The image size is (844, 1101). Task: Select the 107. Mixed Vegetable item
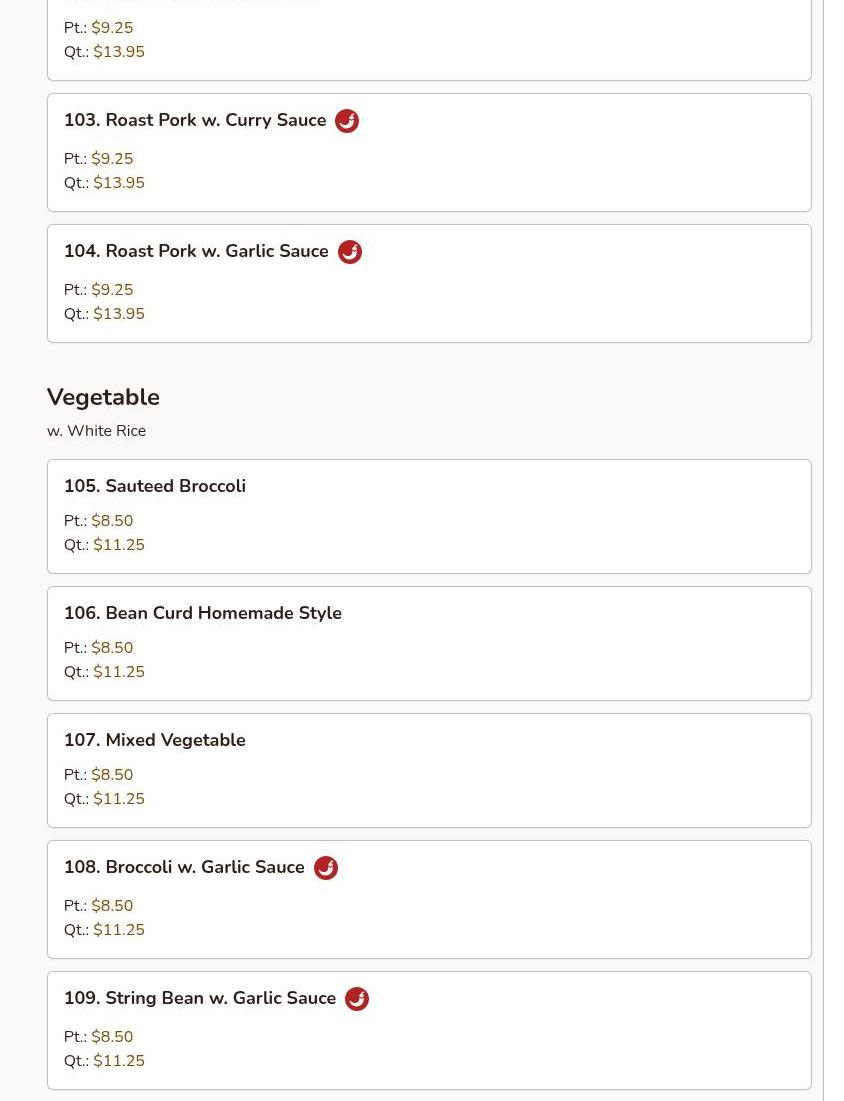pyautogui.click(x=155, y=740)
